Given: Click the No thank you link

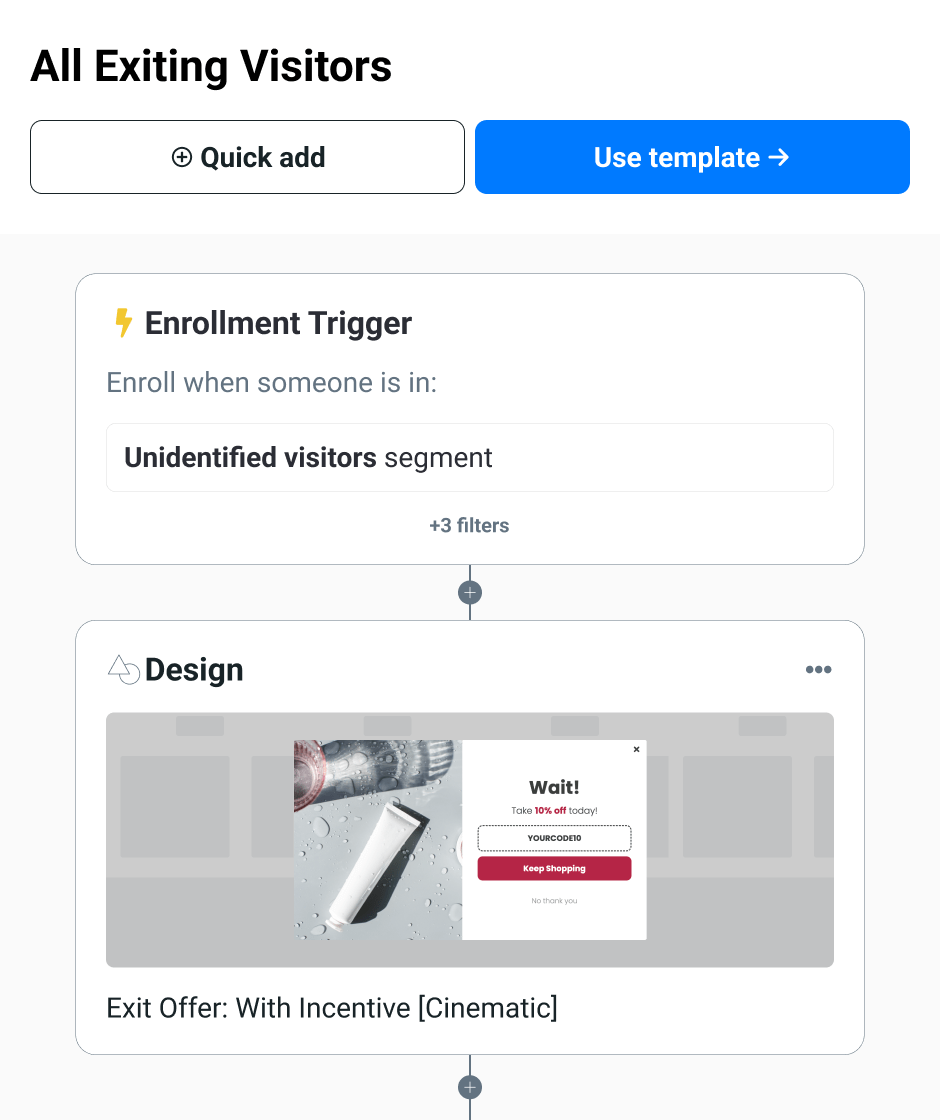Looking at the screenshot, I should click(554, 901).
